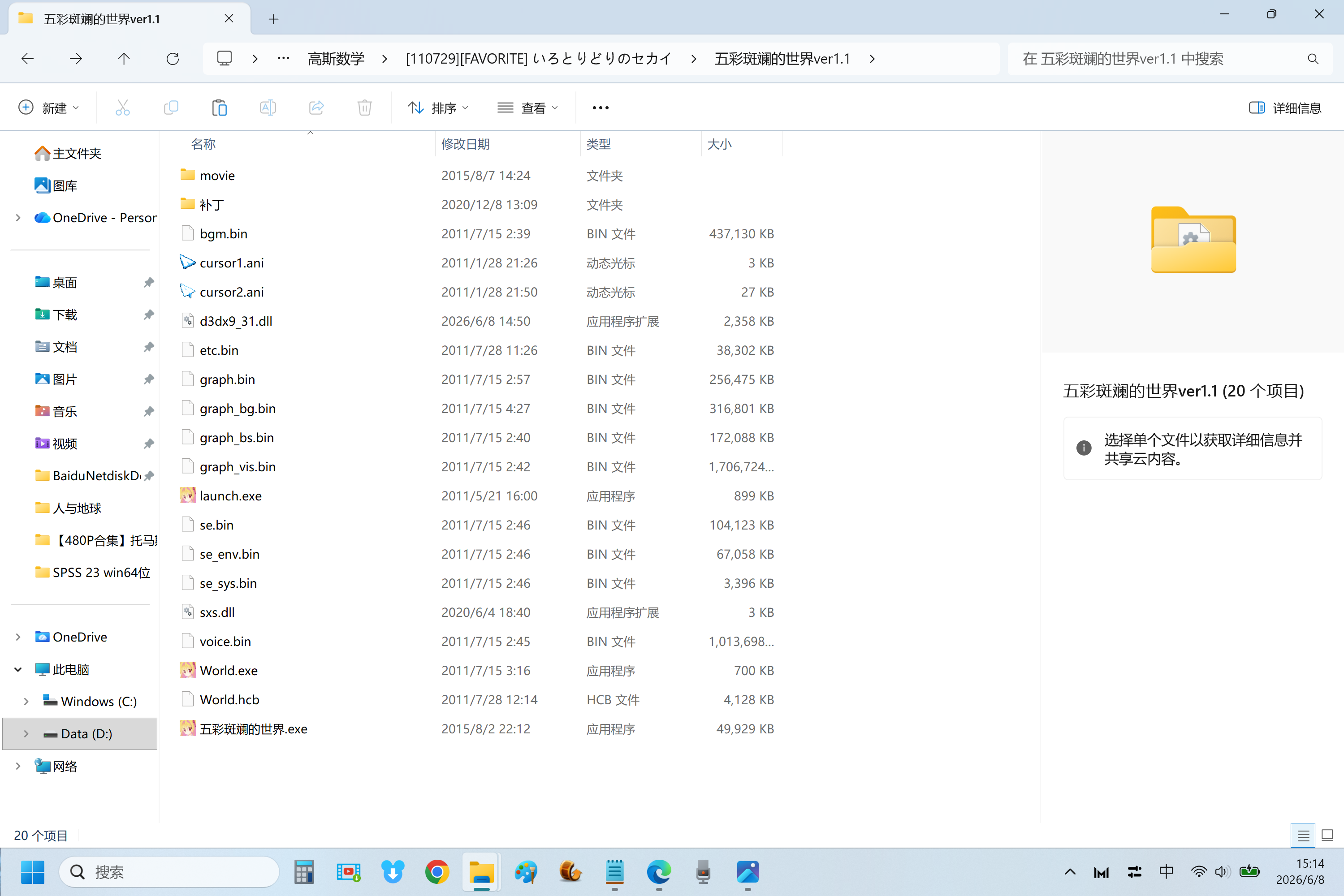Image resolution: width=1344 pixels, height=896 pixels.
Task: Refresh the current folder
Action: (x=173, y=58)
